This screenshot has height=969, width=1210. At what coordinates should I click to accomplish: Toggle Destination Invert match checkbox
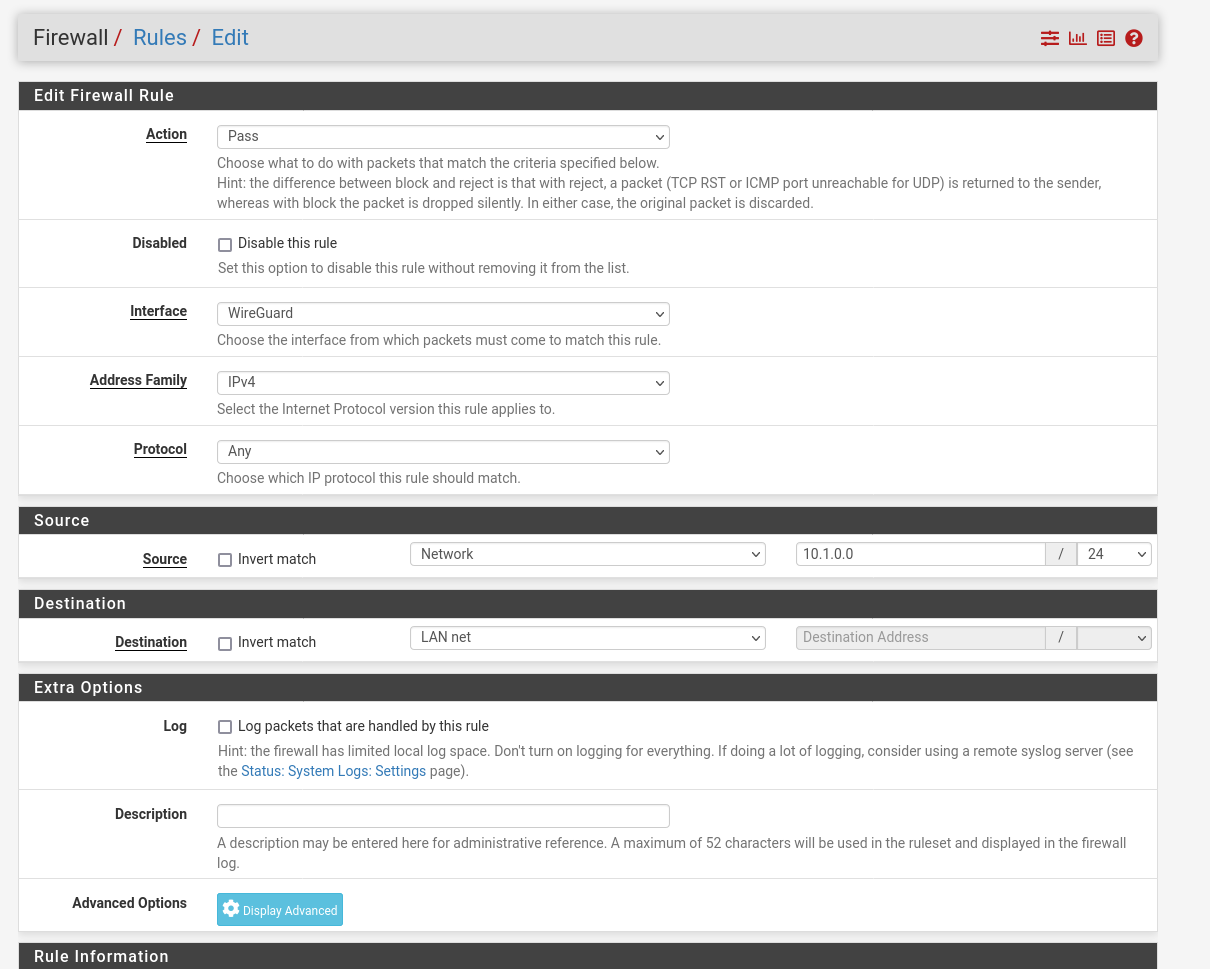pos(225,643)
